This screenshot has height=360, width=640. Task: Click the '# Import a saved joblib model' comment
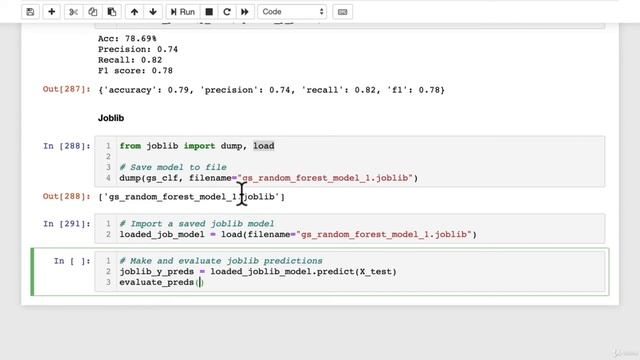(197, 224)
